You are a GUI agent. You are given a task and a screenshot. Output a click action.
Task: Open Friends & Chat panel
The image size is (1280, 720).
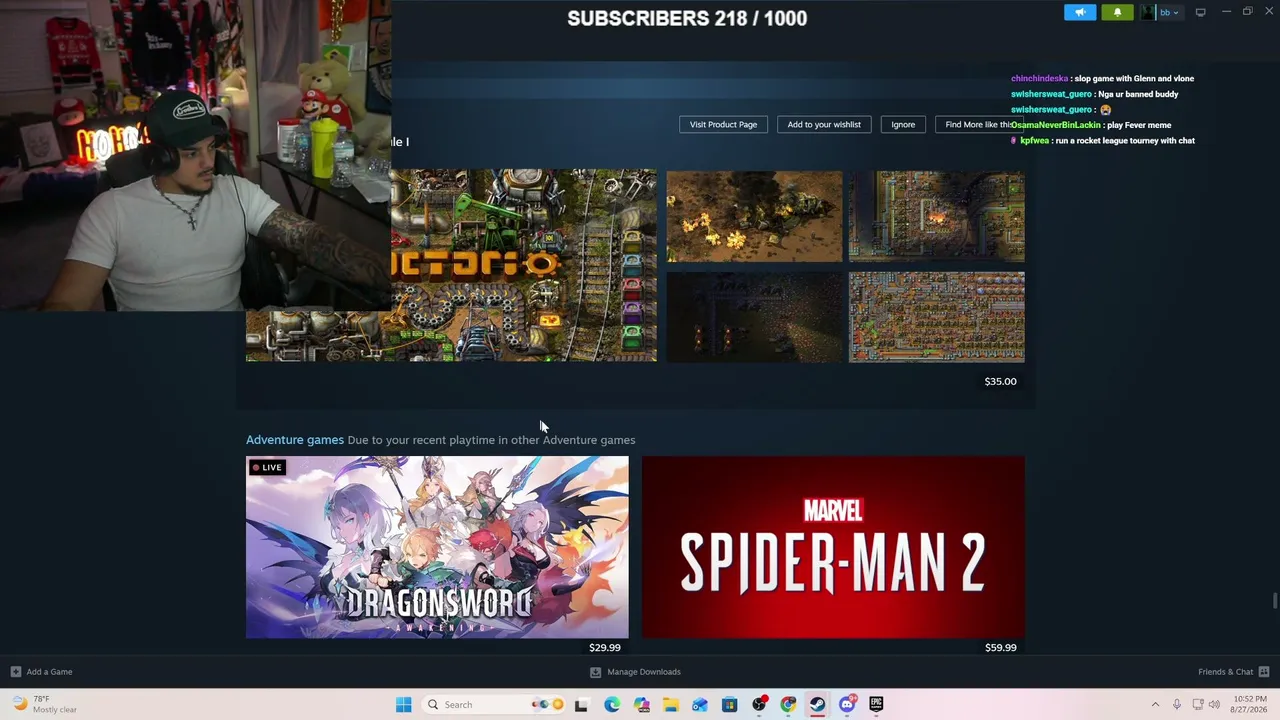click(x=1225, y=672)
